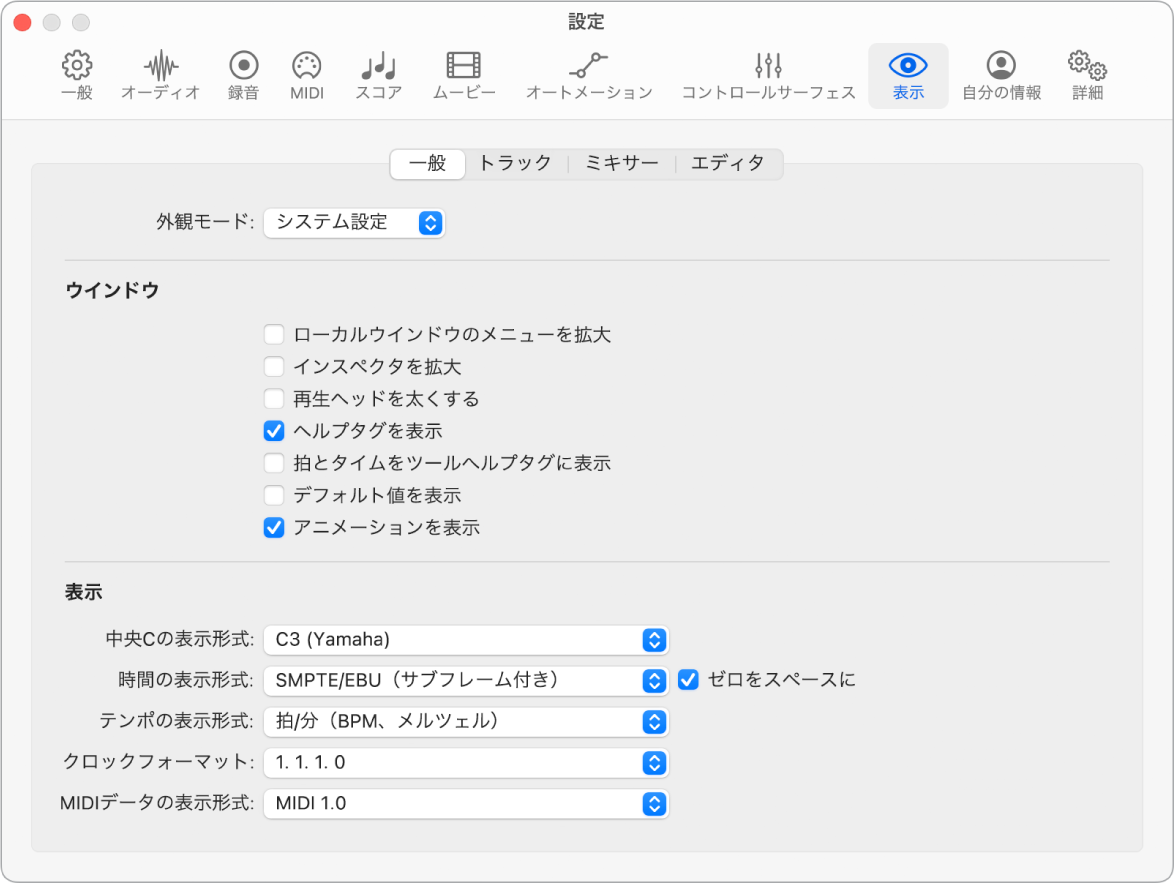
Task: Switch to the トラック tab
Action: (x=515, y=164)
